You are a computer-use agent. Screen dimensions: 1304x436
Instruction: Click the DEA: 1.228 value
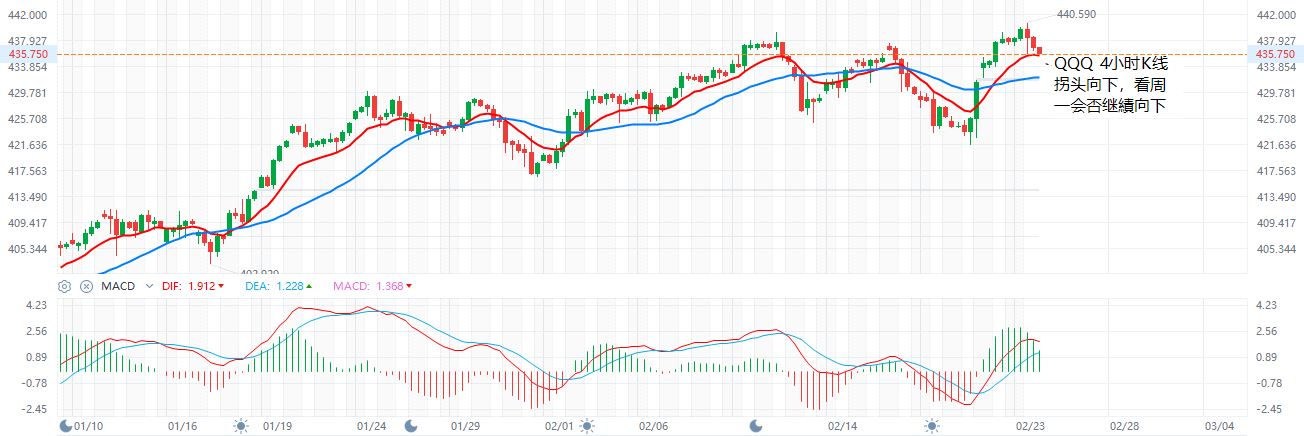(279, 286)
